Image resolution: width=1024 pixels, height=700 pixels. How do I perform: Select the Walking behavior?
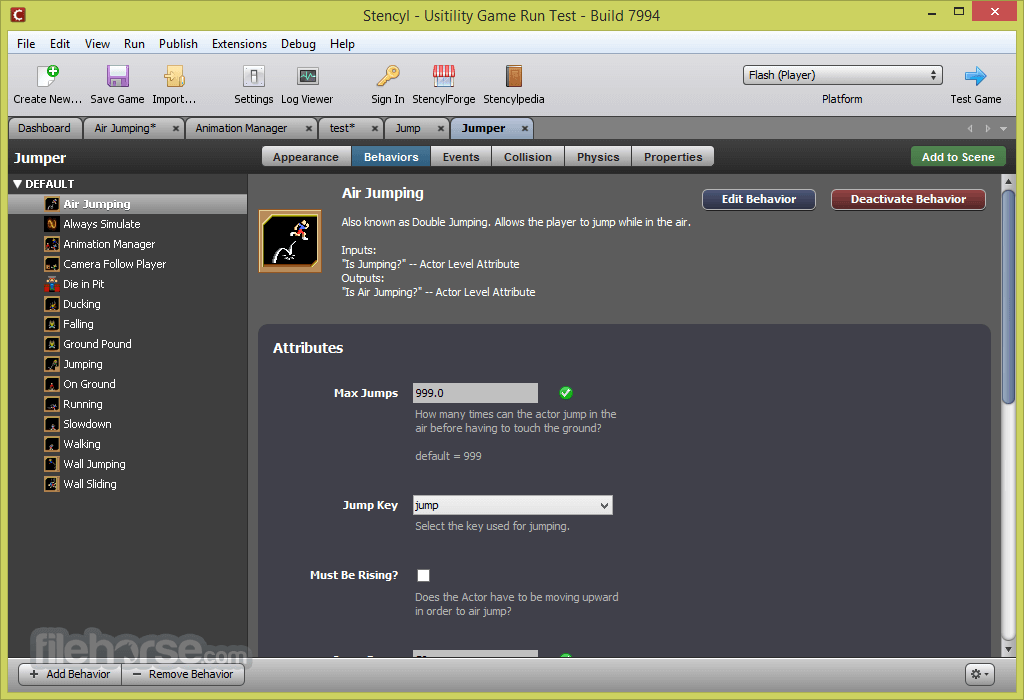tap(128, 444)
